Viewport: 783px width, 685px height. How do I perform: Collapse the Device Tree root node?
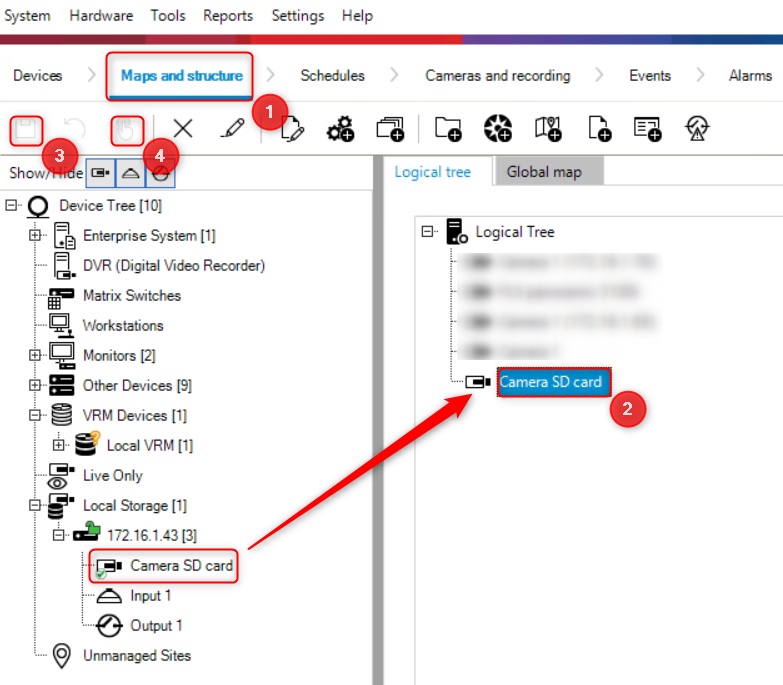click(x=11, y=205)
